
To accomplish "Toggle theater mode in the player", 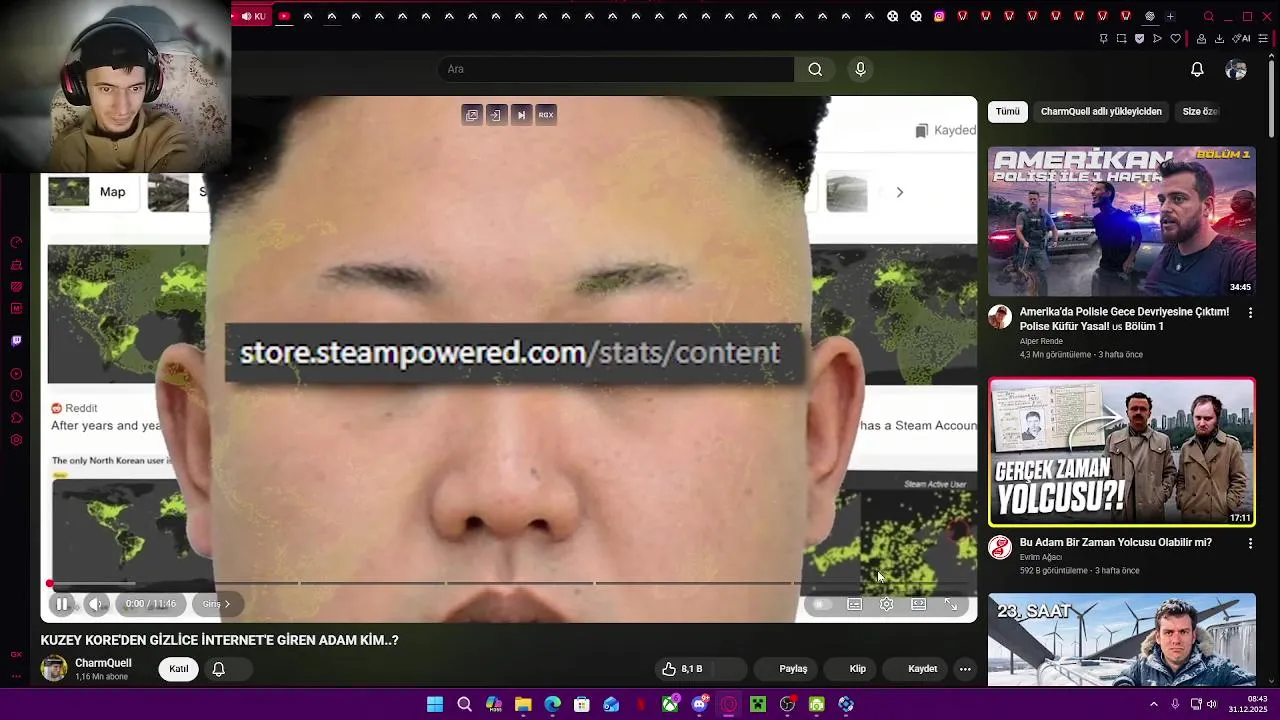I will coord(919,604).
